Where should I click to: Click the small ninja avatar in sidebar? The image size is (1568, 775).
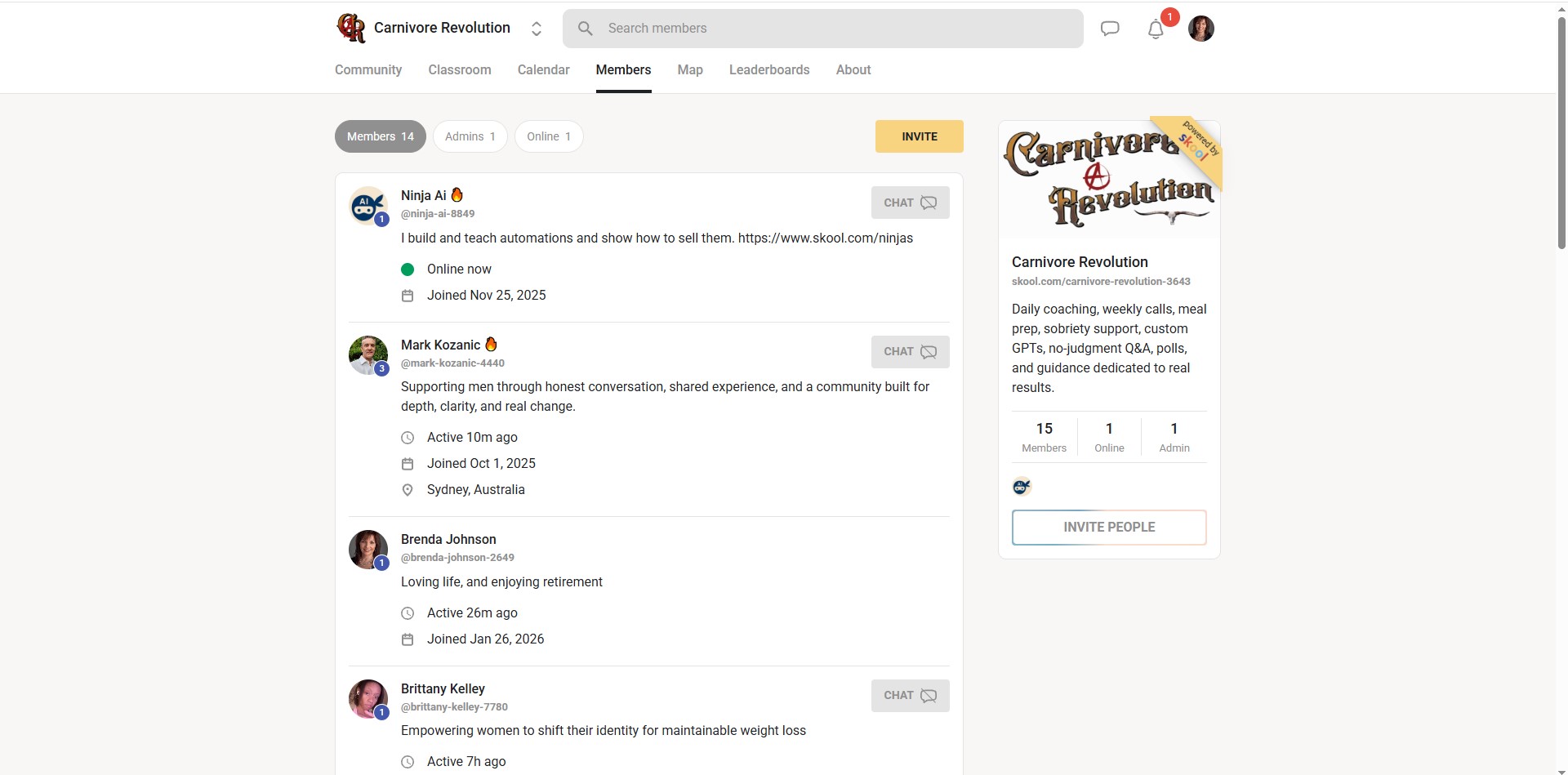click(1022, 487)
